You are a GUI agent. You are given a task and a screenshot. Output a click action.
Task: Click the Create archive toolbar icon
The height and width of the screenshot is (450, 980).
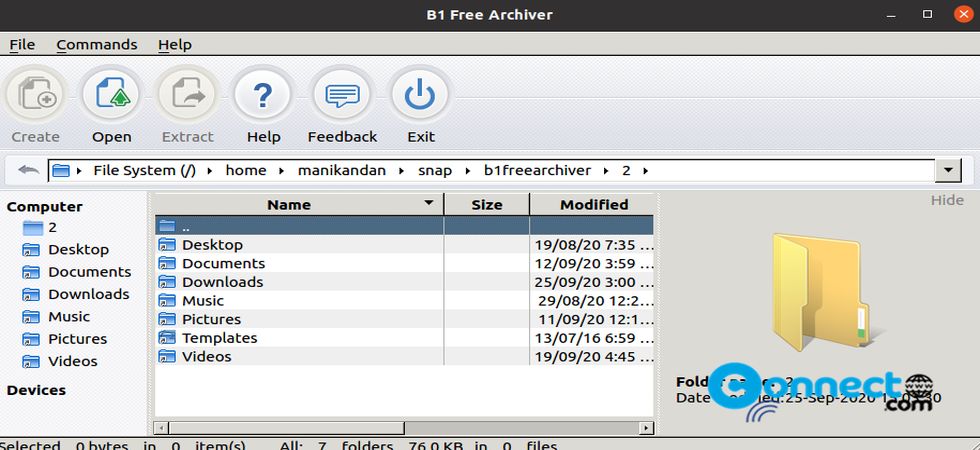36,96
